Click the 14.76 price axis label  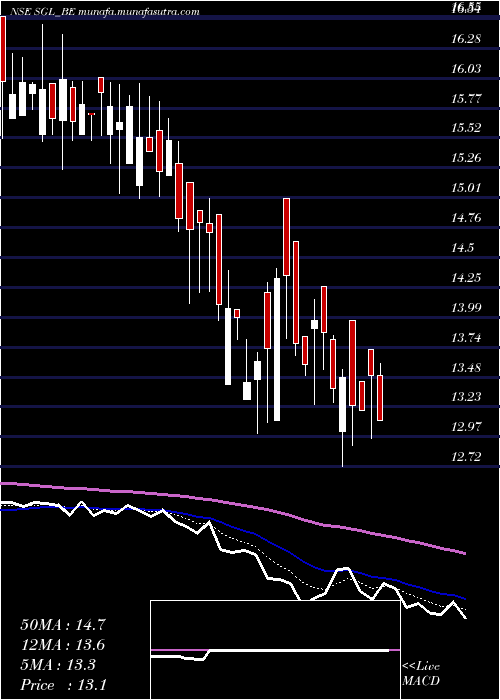[x=466, y=218]
